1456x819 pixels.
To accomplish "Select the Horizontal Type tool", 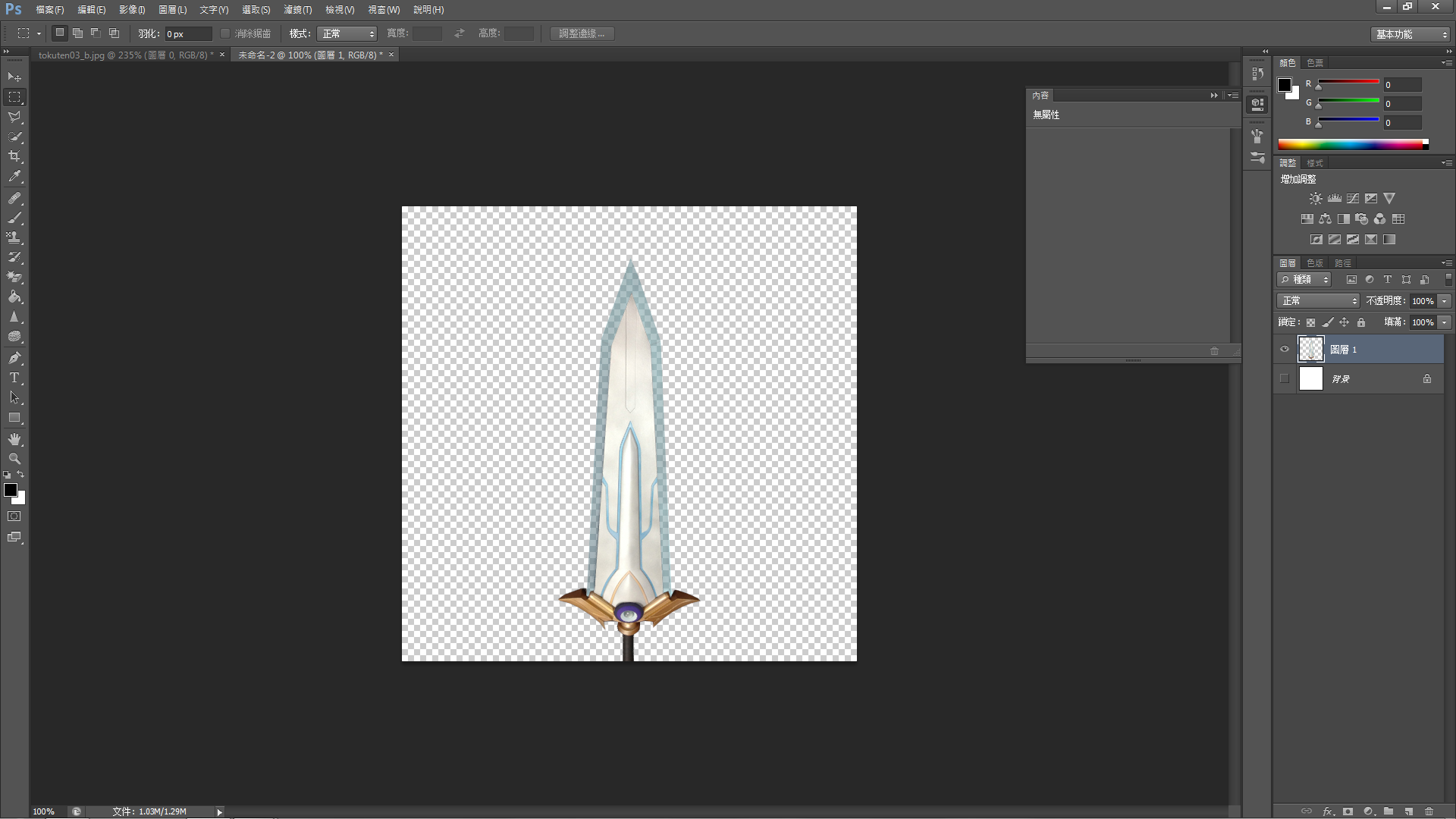I will coord(14,378).
